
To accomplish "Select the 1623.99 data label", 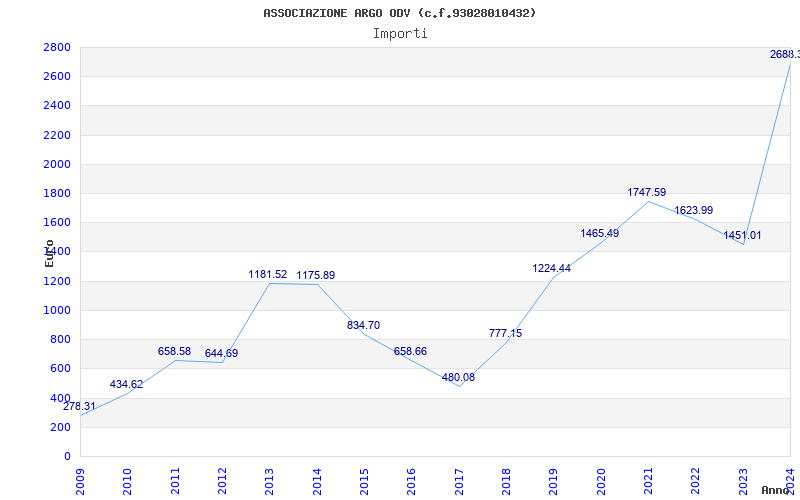I will (694, 211).
